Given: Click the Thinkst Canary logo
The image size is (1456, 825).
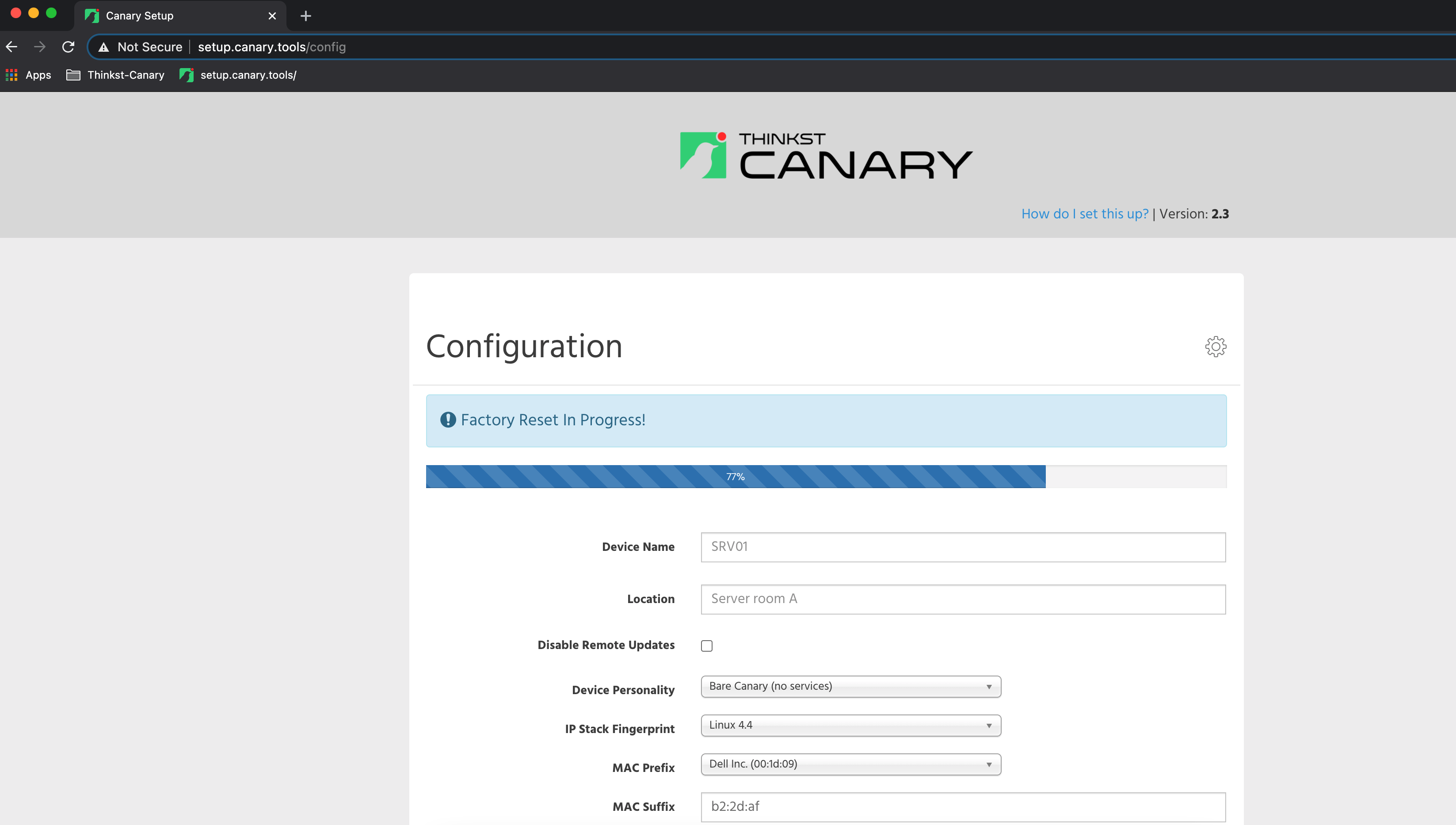Looking at the screenshot, I should (826, 155).
